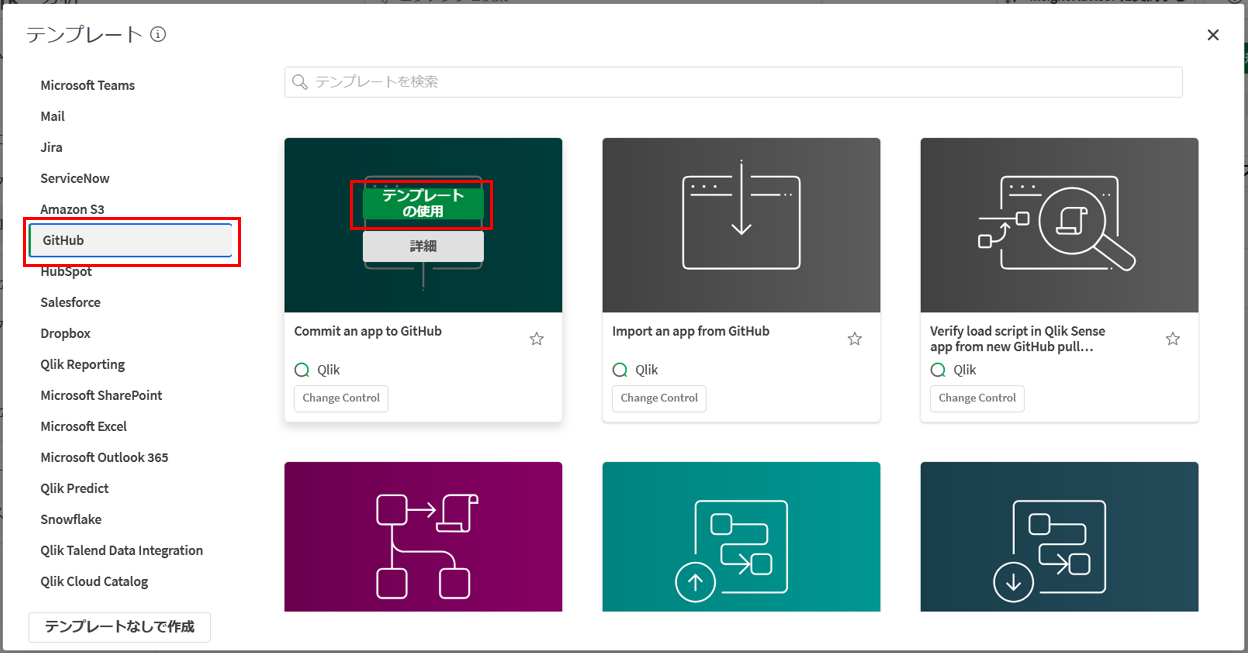
Task: Click the magnifying-glass script illustration on Verify card
Action: [x=1059, y=223]
